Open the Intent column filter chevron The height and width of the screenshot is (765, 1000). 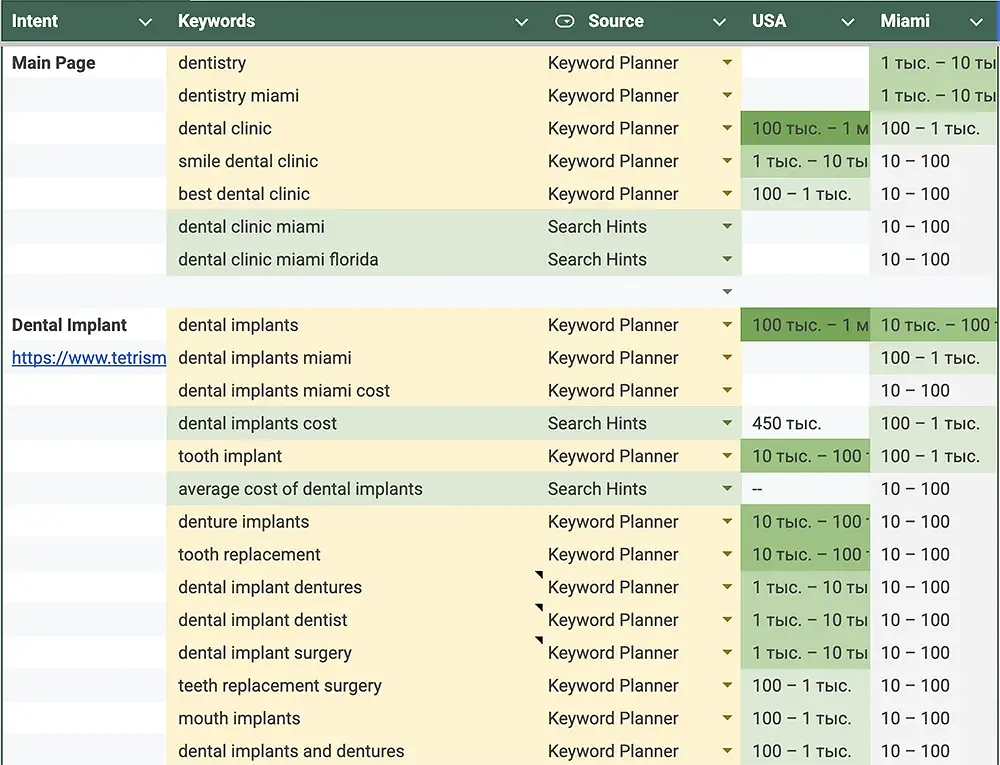[145, 22]
